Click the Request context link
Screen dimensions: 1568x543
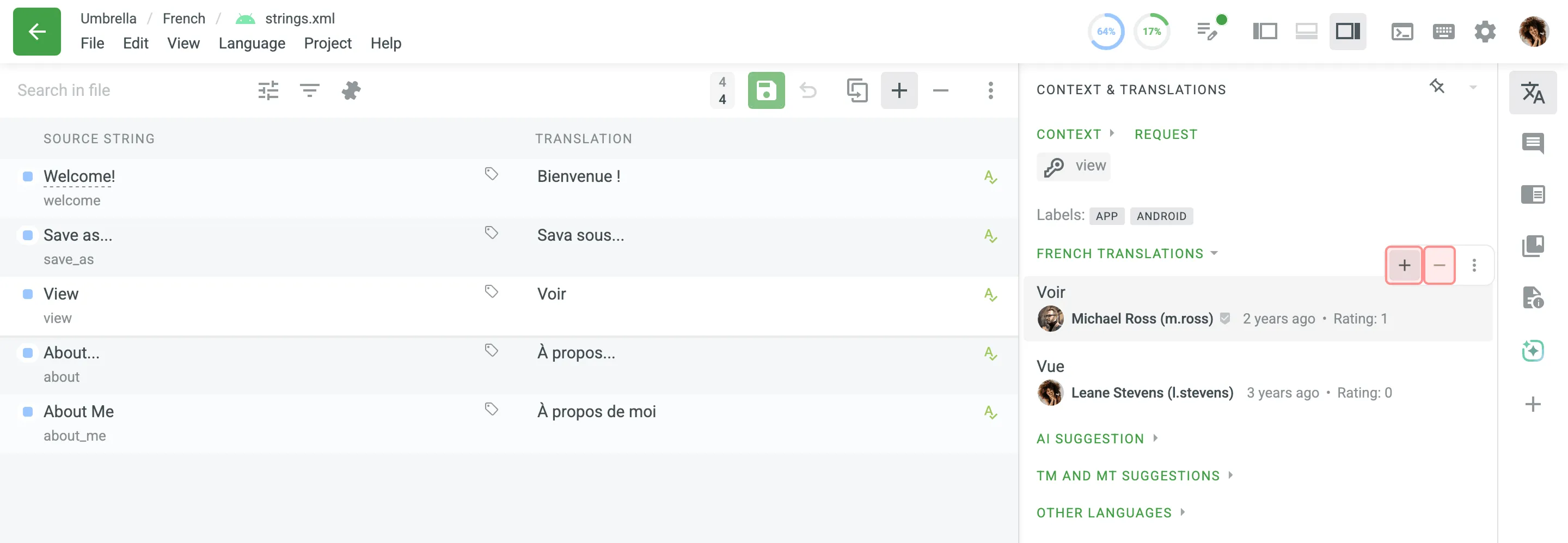(1166, 135)
